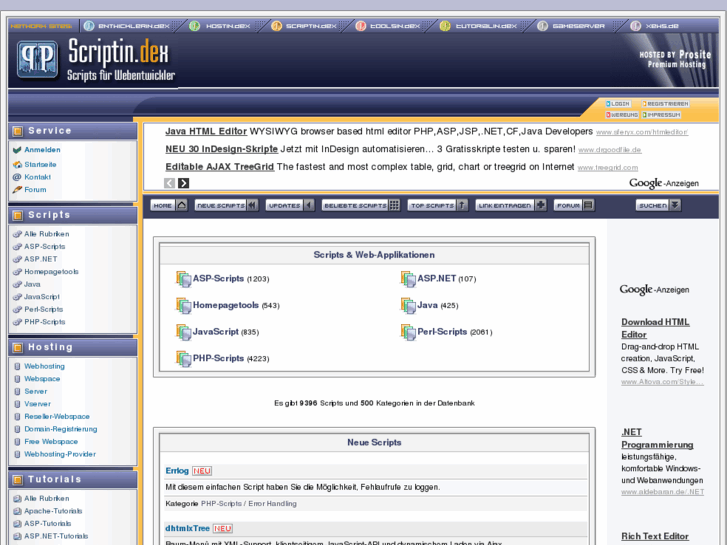Viewport: 727px width, 545px height.
Task: Open Perl-Scripts in the Scripts sidebar
Action: pyautogui.click(x=44, y=309)
